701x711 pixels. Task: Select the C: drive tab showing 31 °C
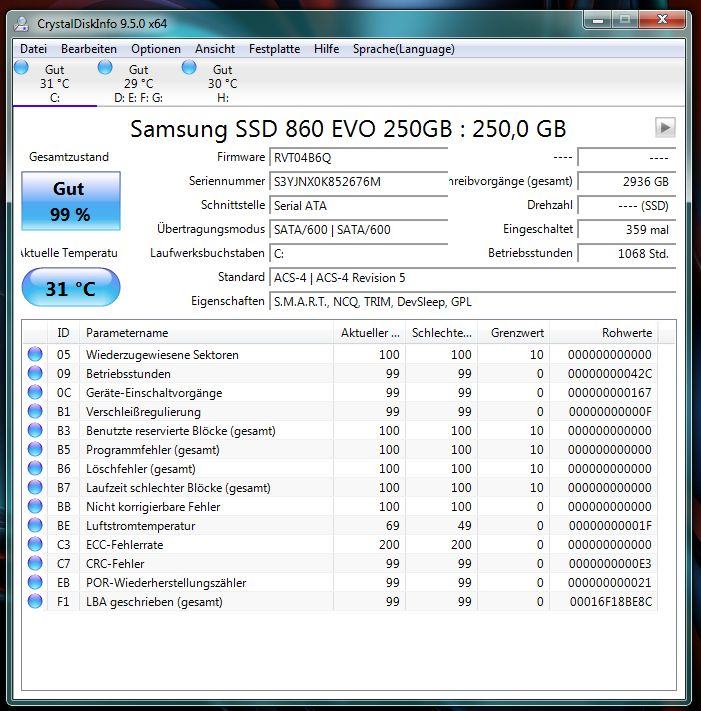pyautogui.click(x=55, y=83)
